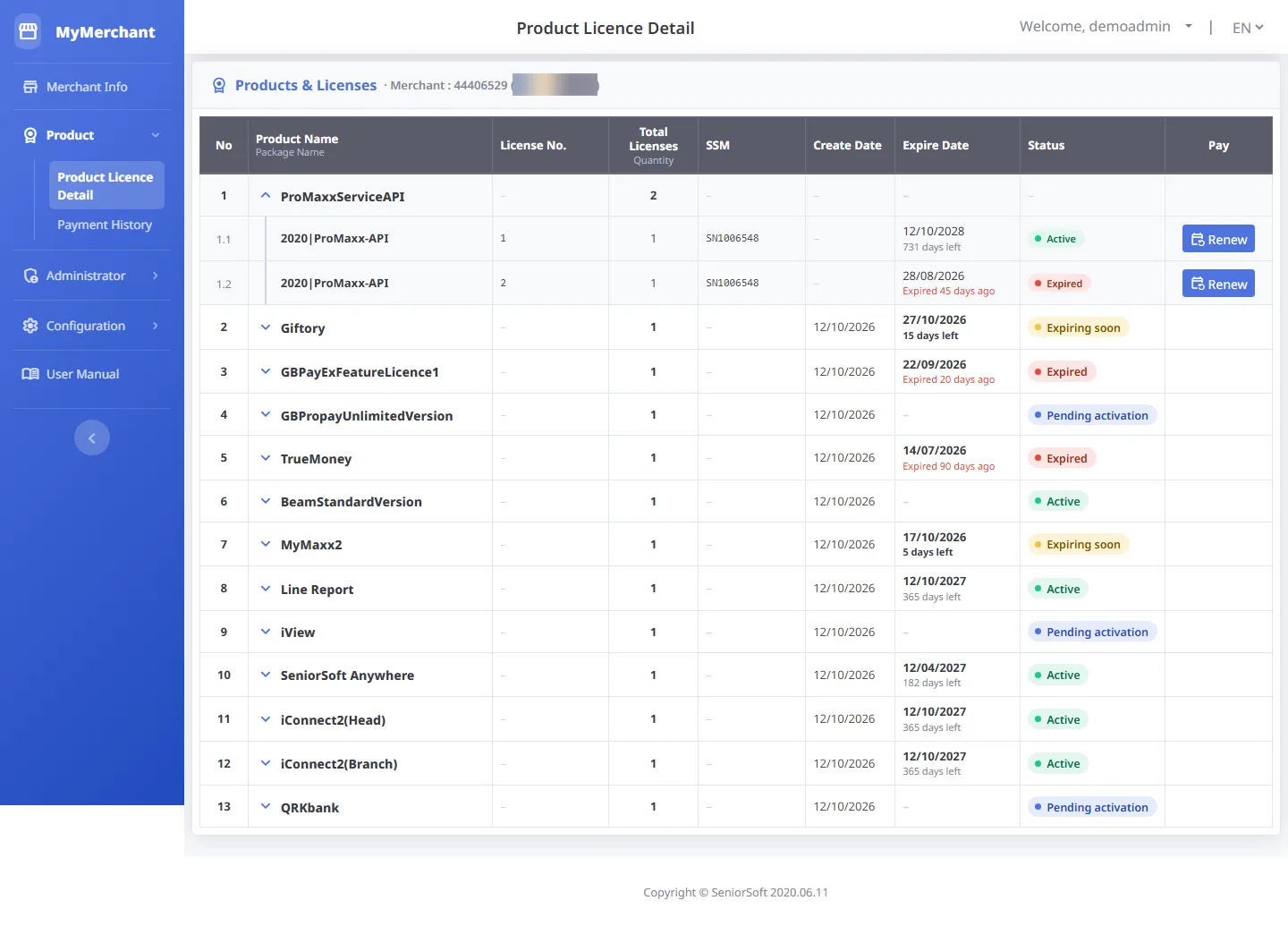This screenshot has height=926, width=1288.
Task: Expand the Line Report row
Action: coord(266,589)
